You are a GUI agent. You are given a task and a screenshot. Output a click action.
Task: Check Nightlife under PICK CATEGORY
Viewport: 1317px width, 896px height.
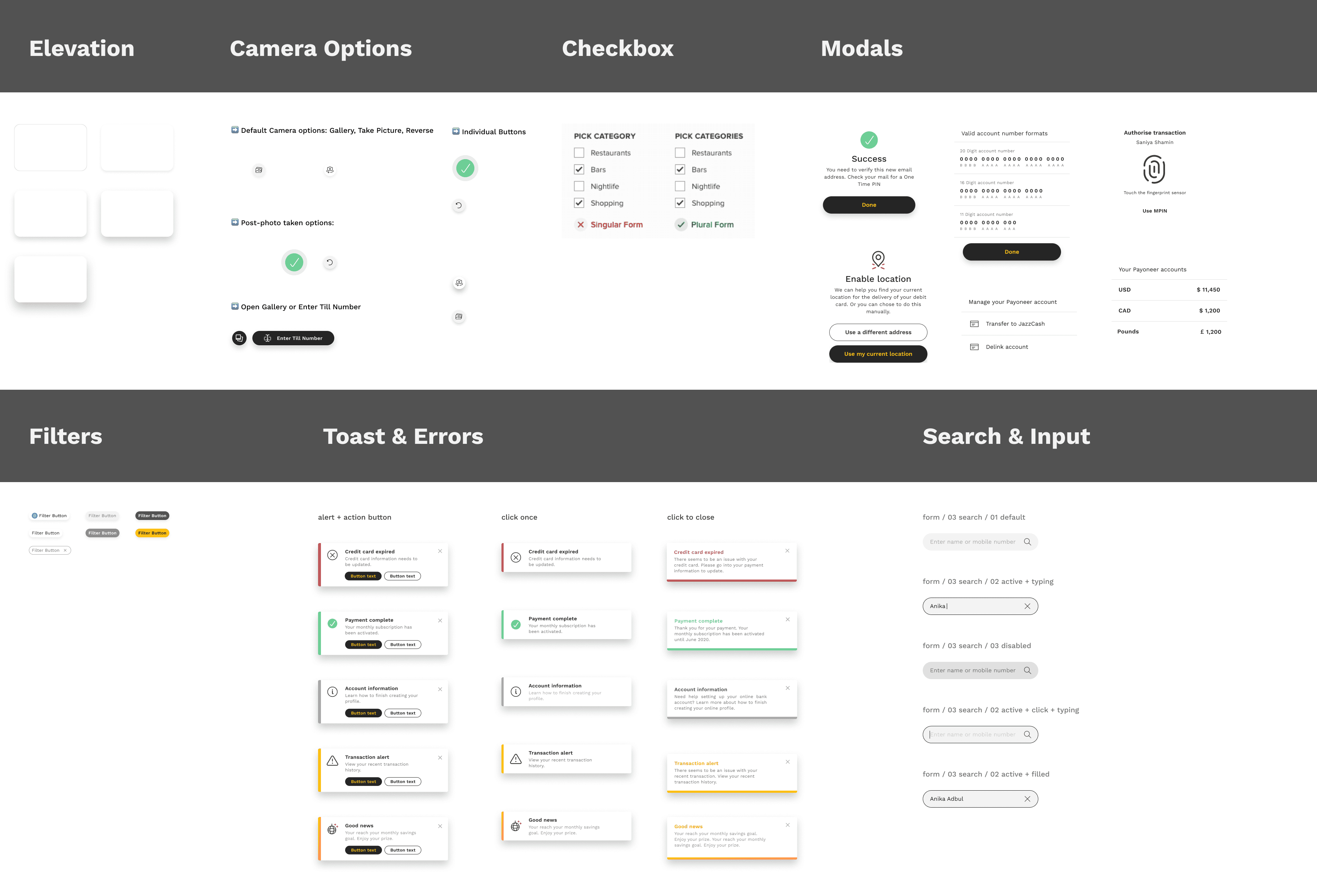(579, 186)
